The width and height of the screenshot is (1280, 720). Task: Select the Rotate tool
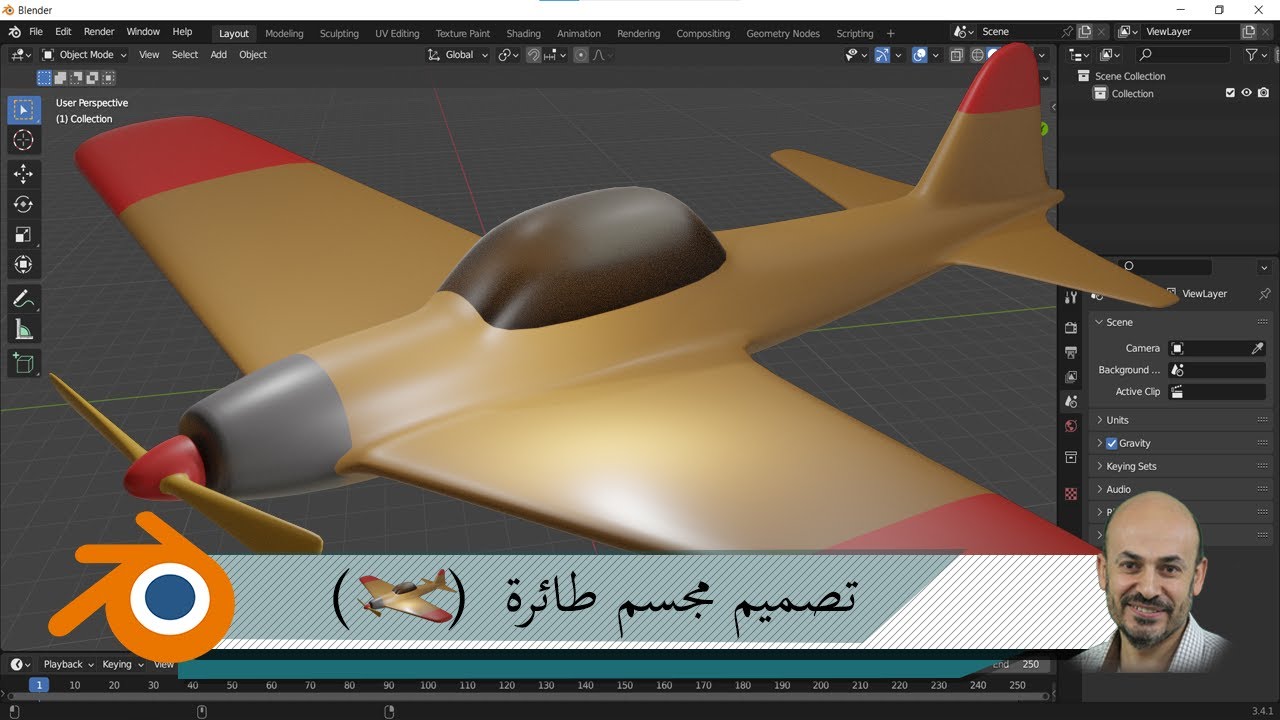pyautogui.click(x=23, y=204)
